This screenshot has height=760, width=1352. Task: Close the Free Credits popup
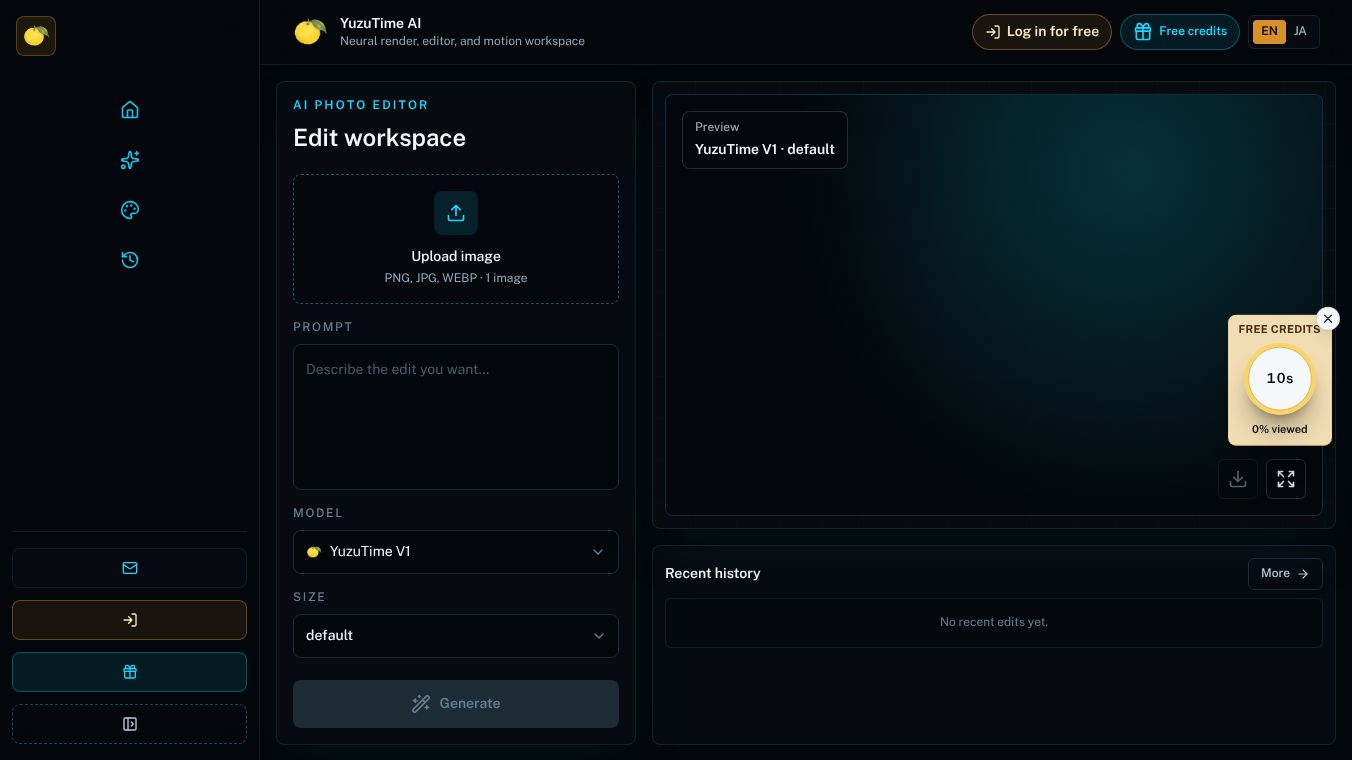click(x=1328, y=319)
